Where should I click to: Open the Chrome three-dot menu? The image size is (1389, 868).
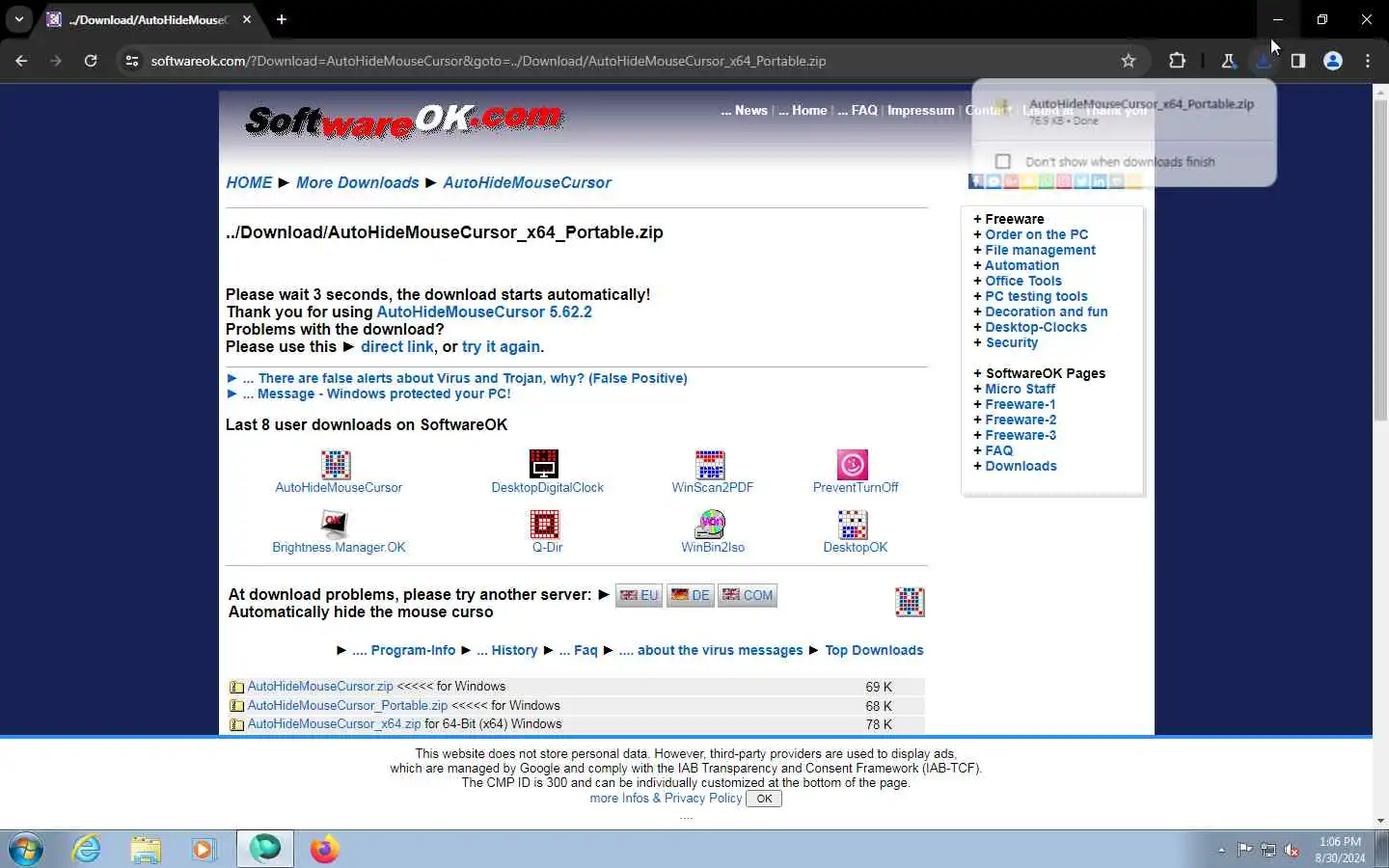[x=1368, y=61]
